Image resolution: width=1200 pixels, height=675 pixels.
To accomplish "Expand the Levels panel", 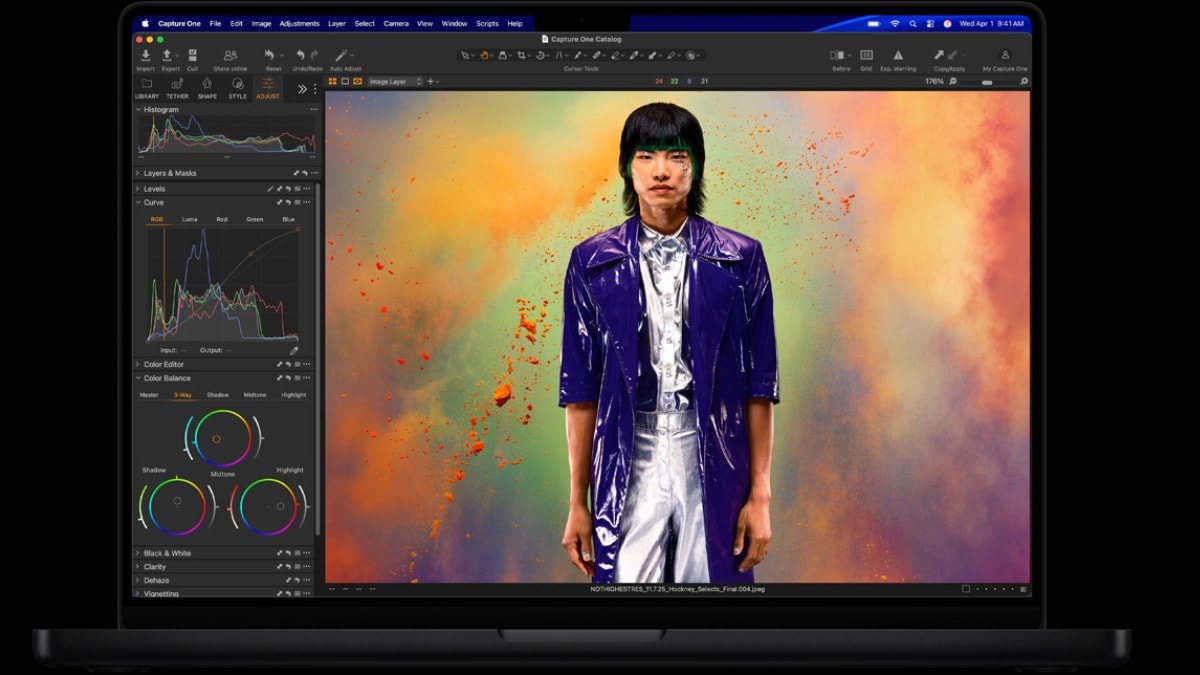I will [x=138, y=188].
